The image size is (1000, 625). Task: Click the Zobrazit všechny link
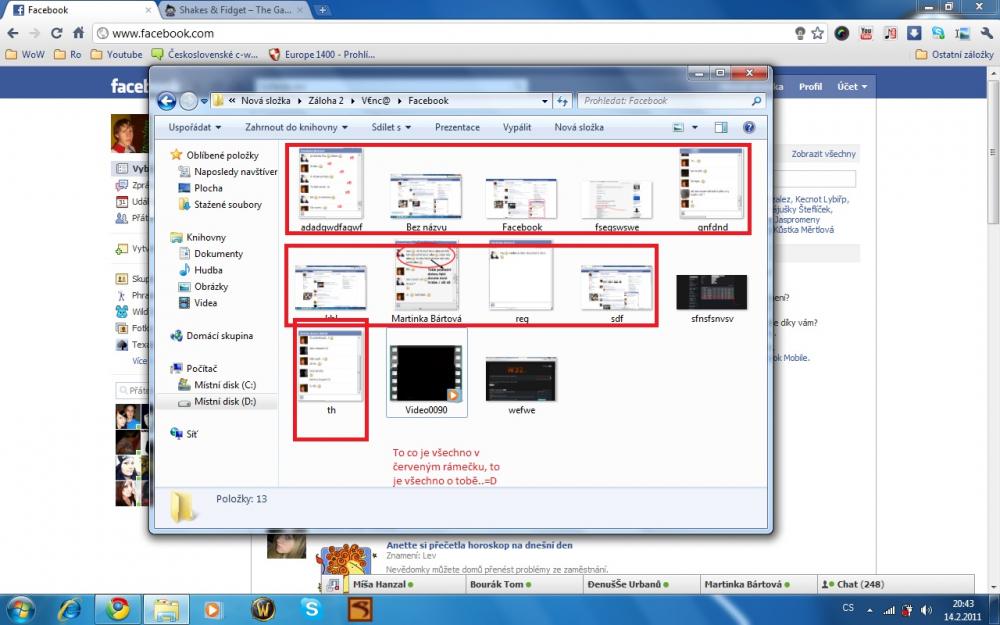(823, 154)
